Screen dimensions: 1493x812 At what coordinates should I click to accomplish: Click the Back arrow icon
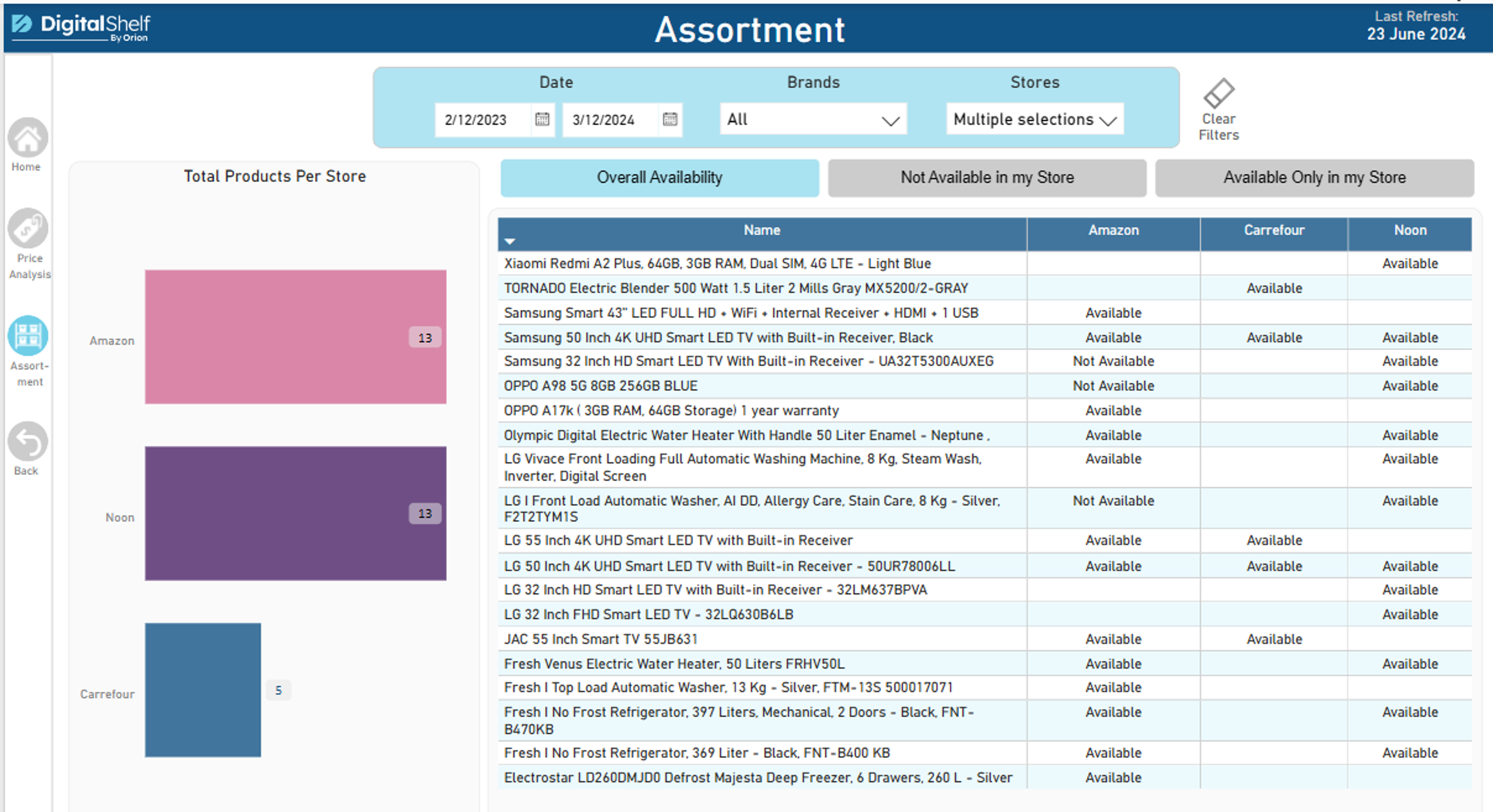click(x=27, y=442)
